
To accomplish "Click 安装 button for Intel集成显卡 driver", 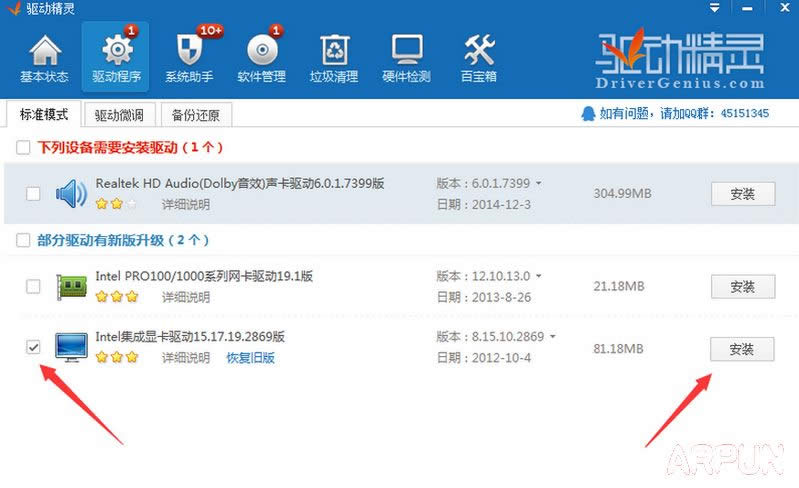I will [742, 349].
